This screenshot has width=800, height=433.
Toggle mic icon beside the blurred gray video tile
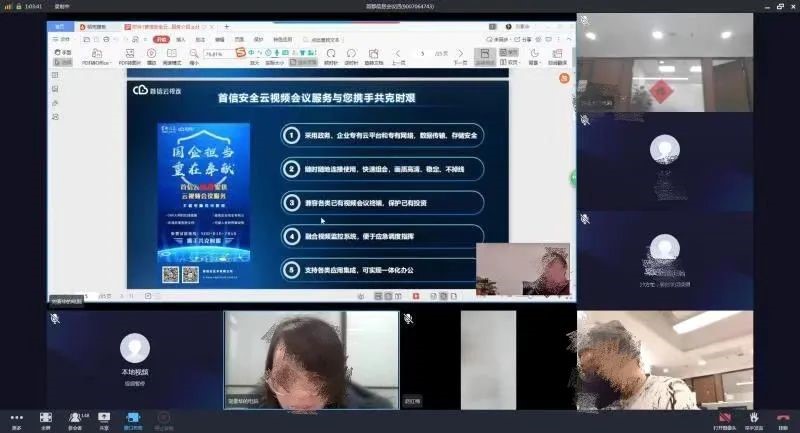(x=408, y=319)
